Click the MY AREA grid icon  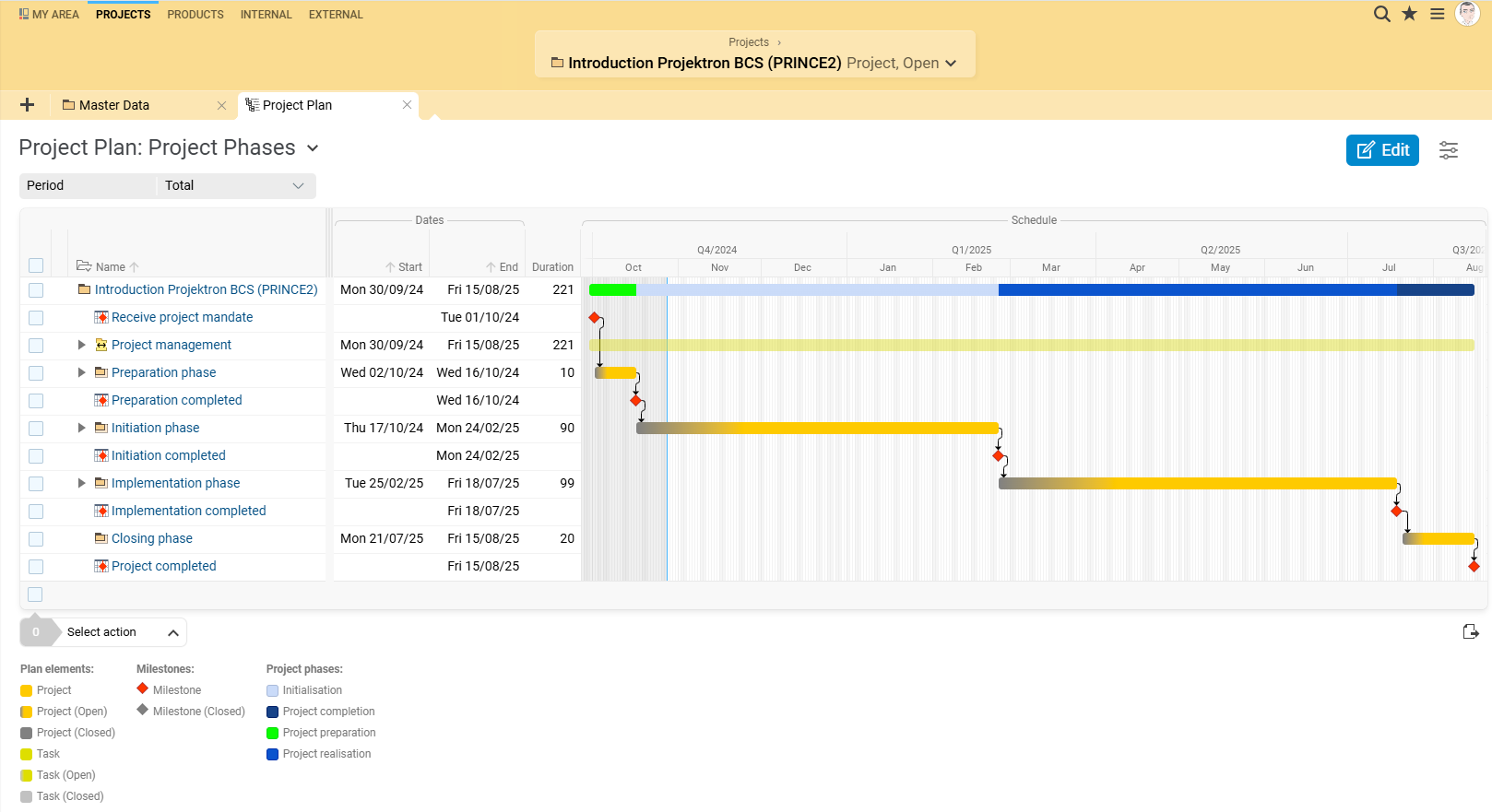(x=24, y=14)
